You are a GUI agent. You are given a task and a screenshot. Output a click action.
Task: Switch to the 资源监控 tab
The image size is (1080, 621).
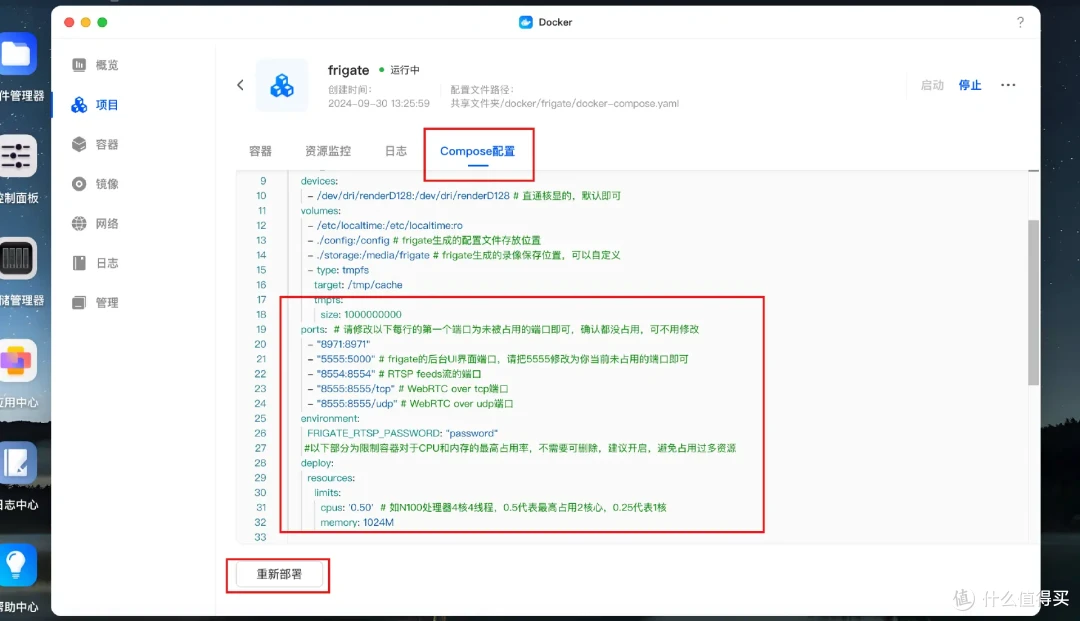[328, 151]
